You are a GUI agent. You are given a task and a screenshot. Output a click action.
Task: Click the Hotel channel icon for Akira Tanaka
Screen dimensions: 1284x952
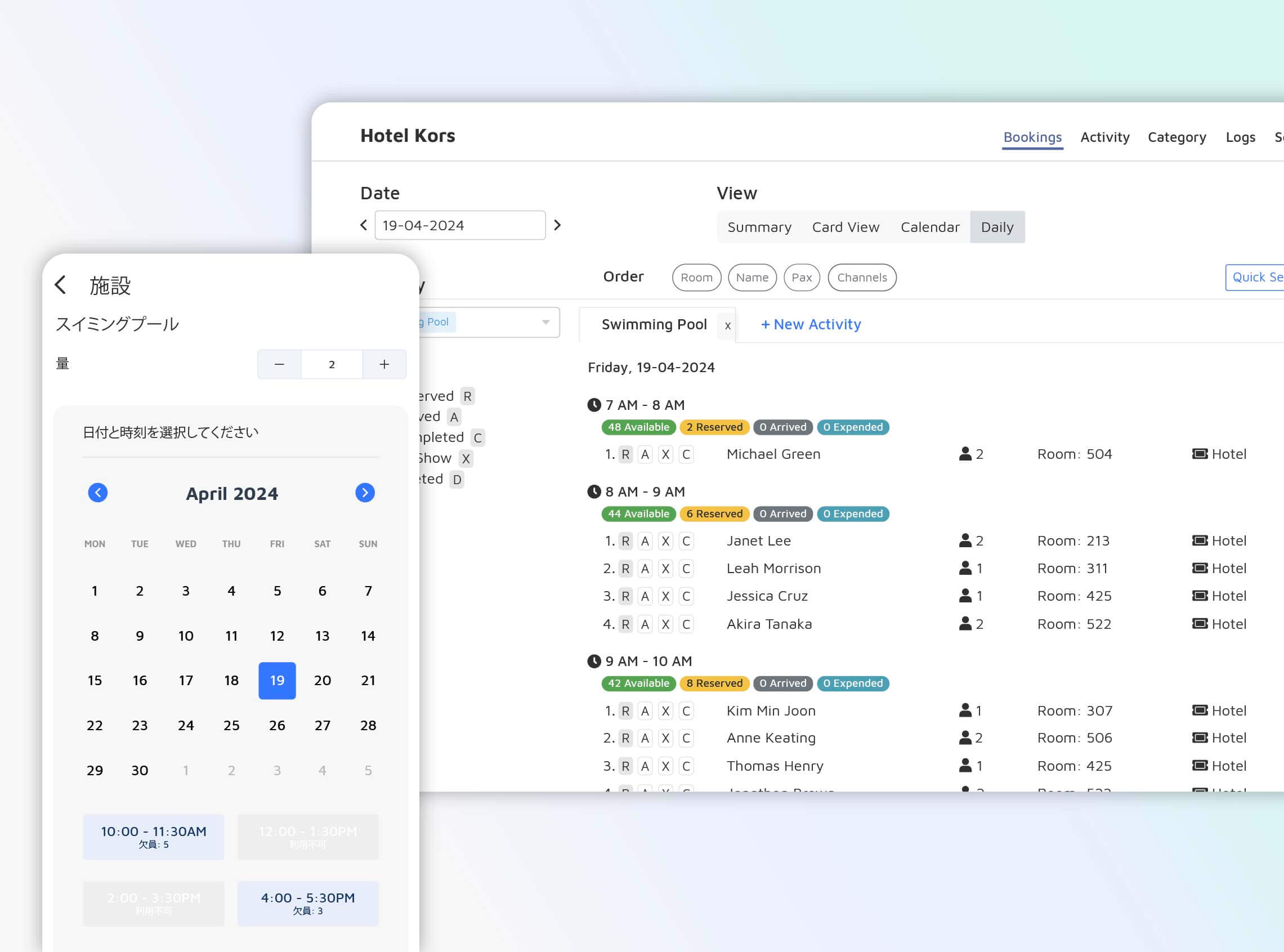point(1200,623)
